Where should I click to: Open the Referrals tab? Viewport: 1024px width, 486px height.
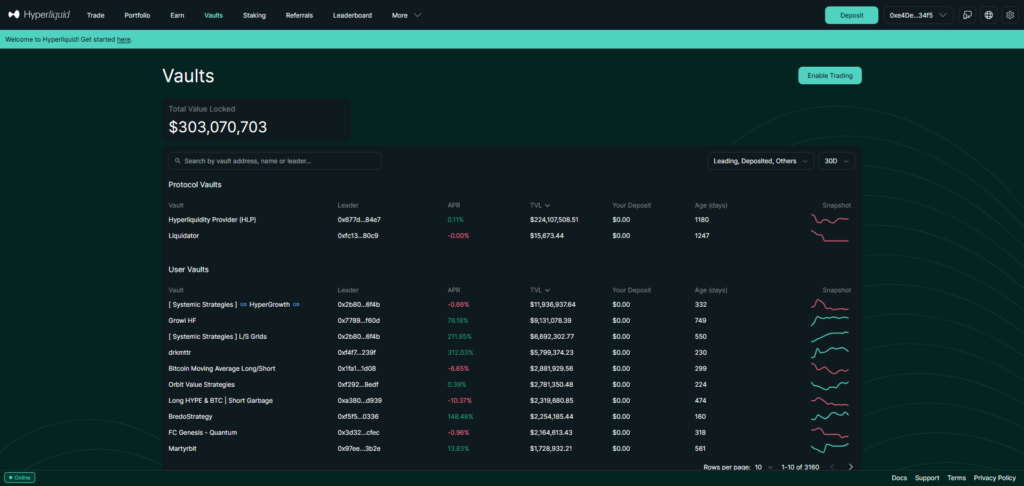click(x=299, y=15)
